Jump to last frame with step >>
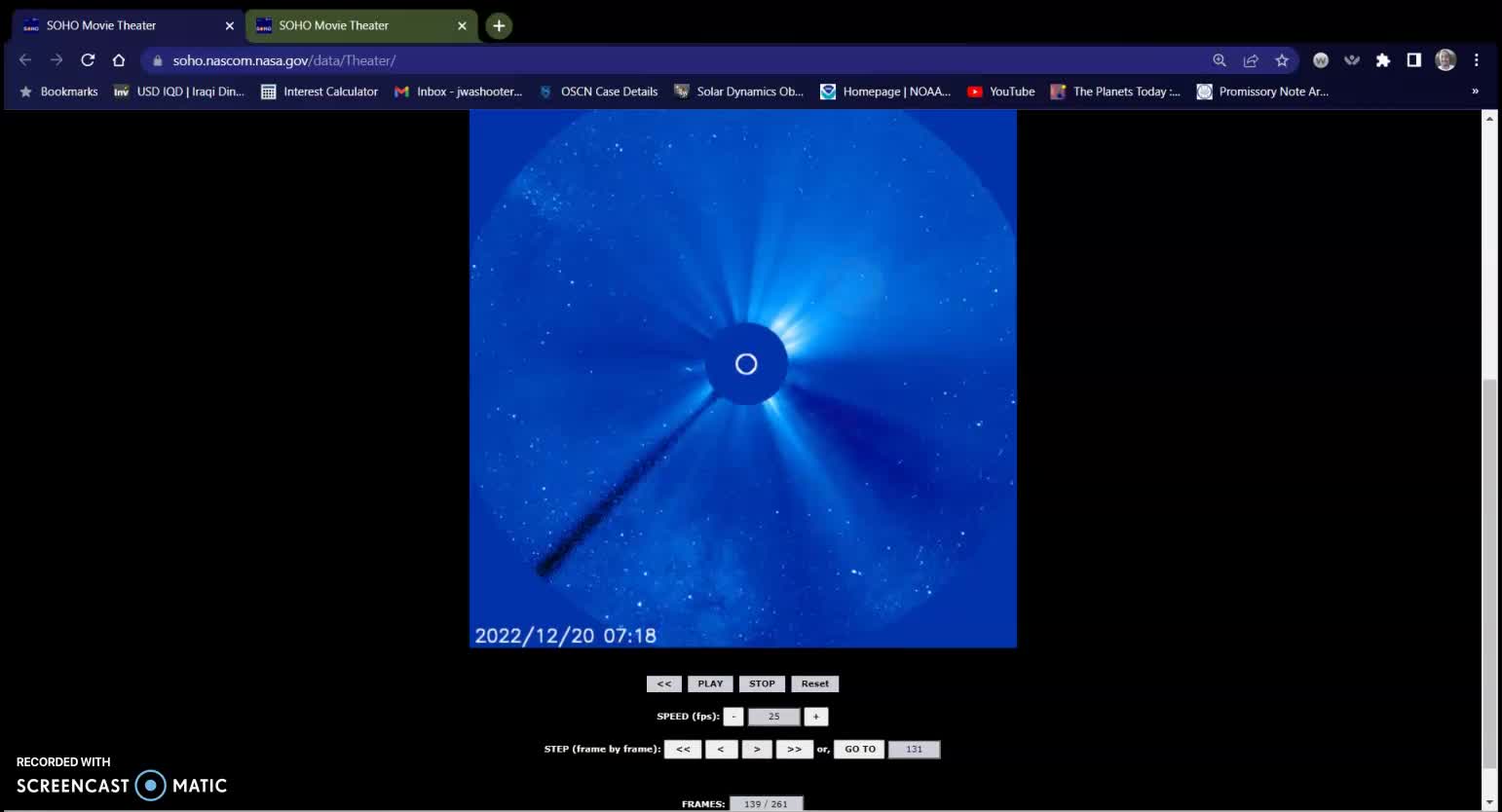 tap(795, 750)
